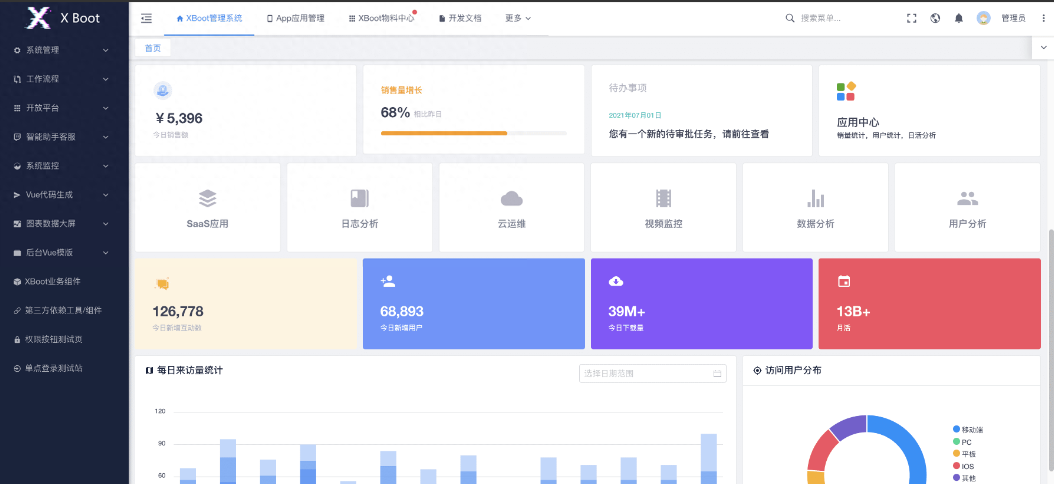Screen dimensions: 1054x484
Task: Toggle IOS legend item in pie chart
Action: pos(963,466)
